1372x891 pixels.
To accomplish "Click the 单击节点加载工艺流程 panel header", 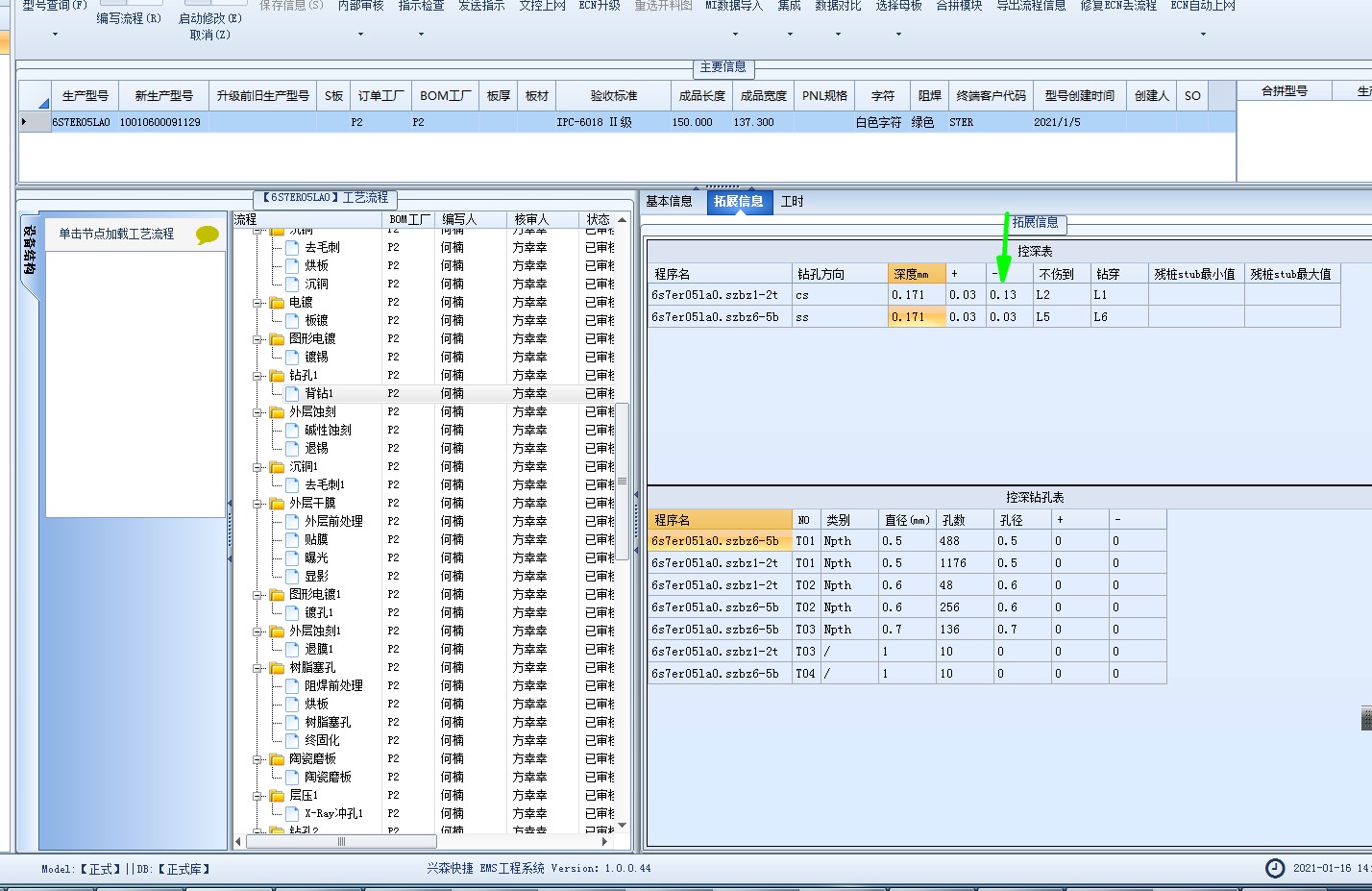I will tap(135, 234).
